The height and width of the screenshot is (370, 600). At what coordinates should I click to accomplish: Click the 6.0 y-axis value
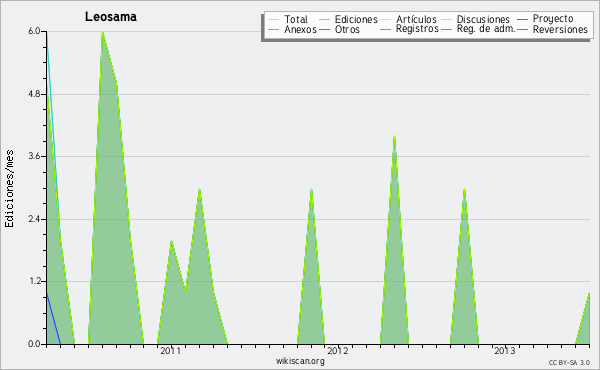pos(34,31)
